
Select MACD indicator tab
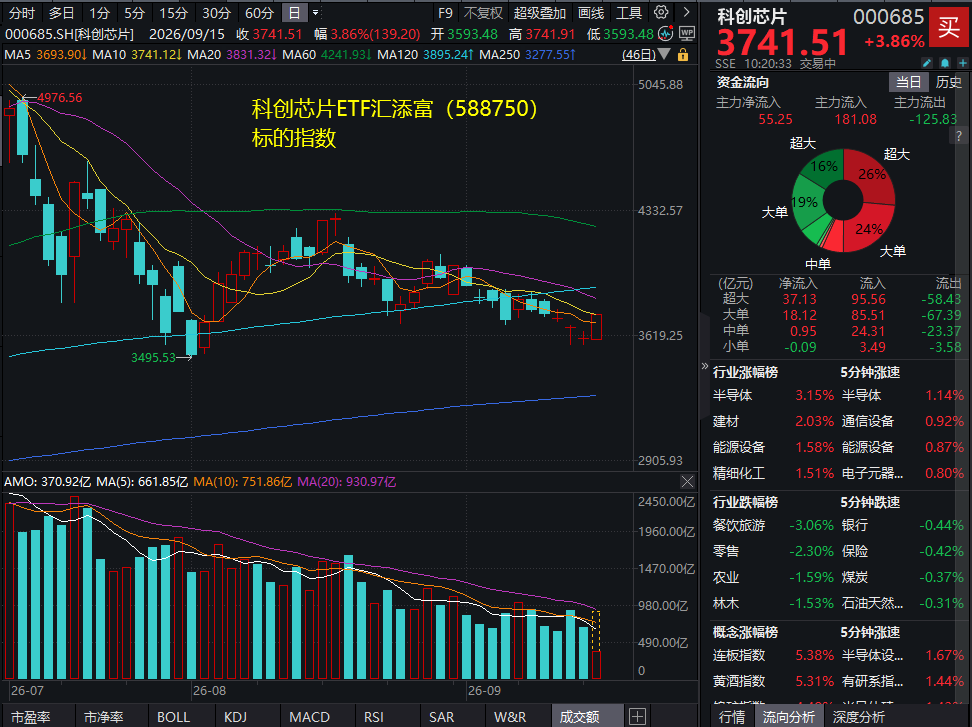coord(309,716)
